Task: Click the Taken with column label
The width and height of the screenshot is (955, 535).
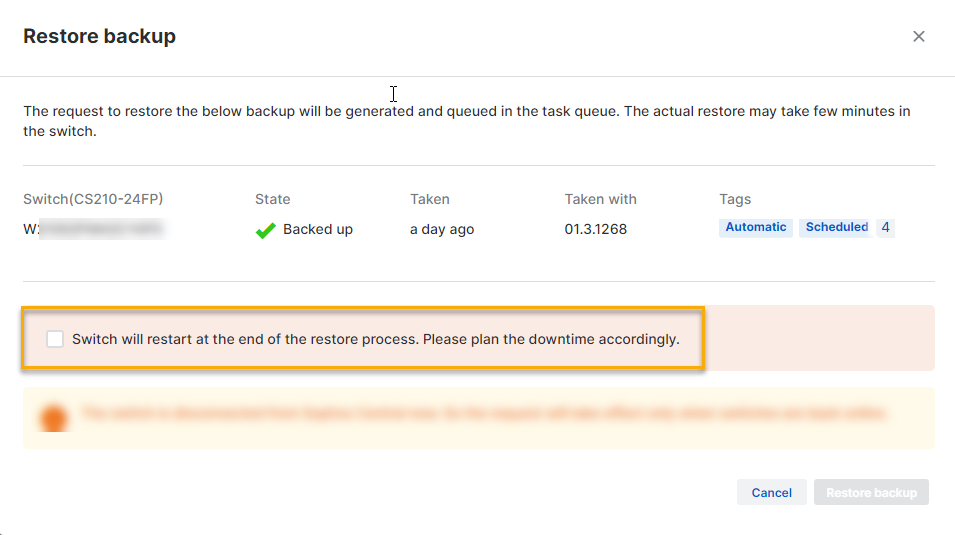Action: [x=600, y=199]
